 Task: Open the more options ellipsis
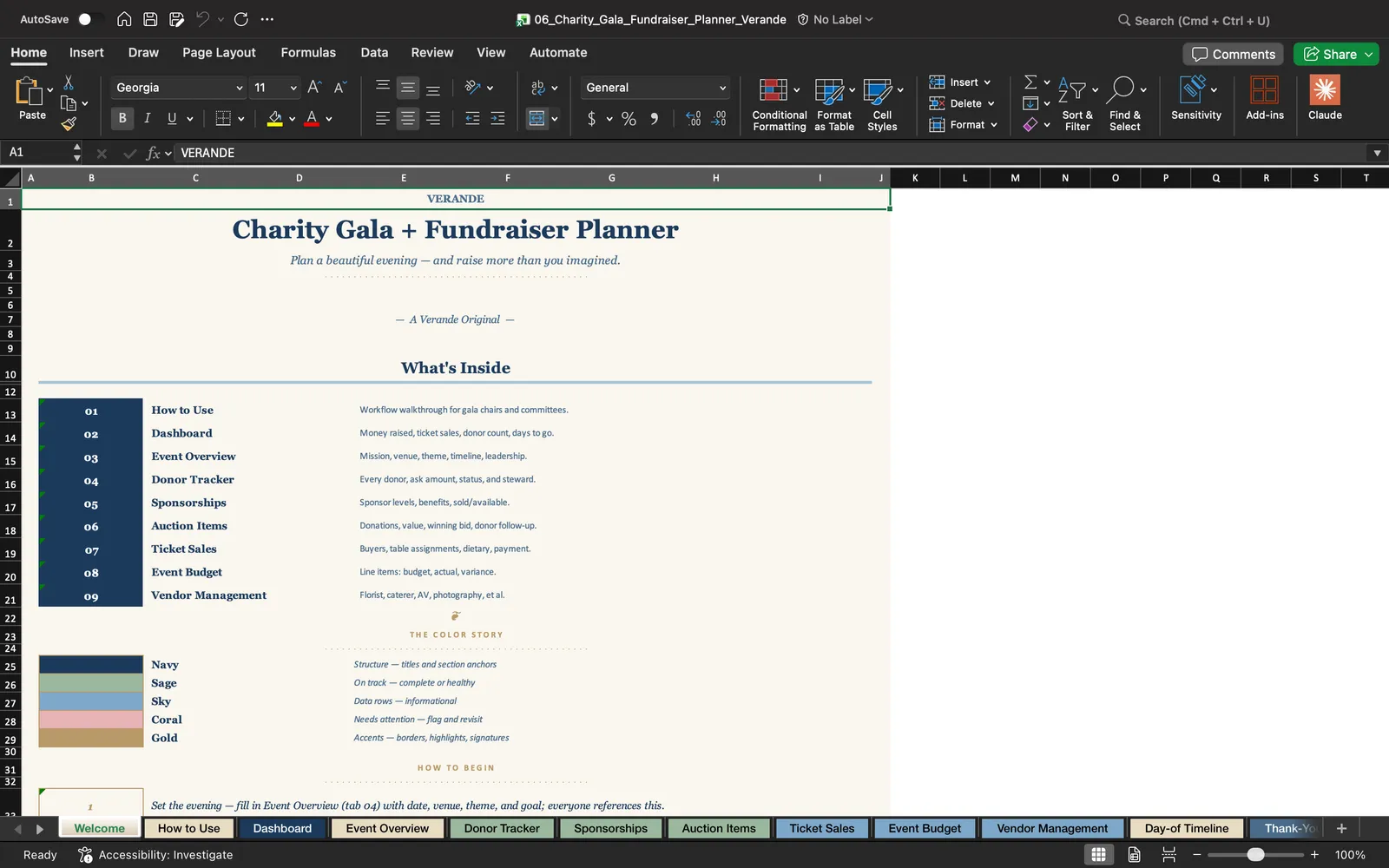pyautogui.click(x=267, y=19)
